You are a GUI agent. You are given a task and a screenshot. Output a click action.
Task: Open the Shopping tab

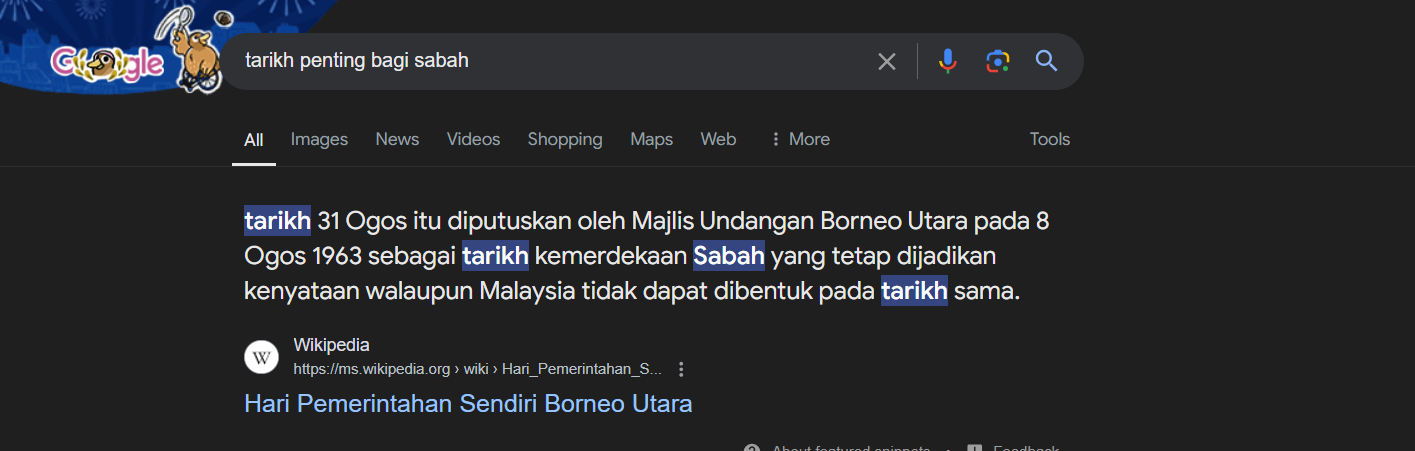click(565, 139)
